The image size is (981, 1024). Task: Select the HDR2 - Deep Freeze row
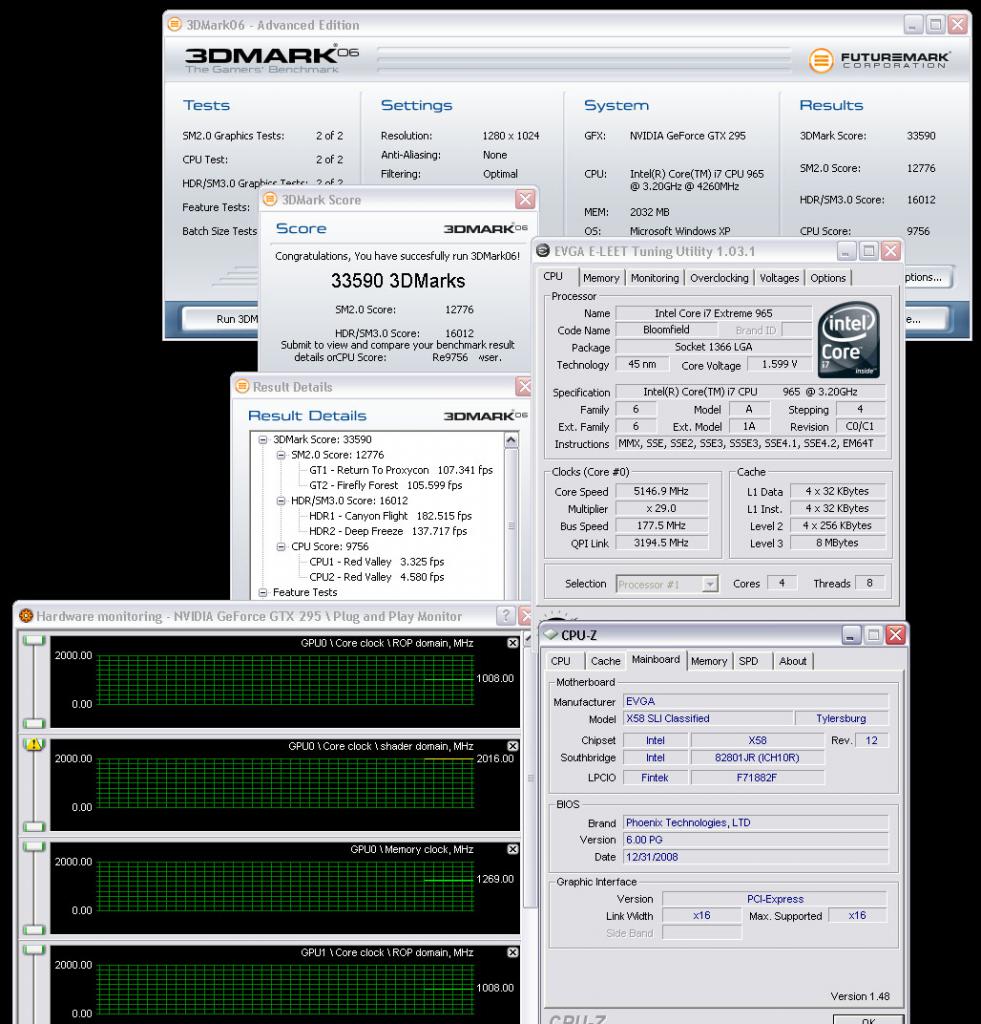[x=388, y=532]
